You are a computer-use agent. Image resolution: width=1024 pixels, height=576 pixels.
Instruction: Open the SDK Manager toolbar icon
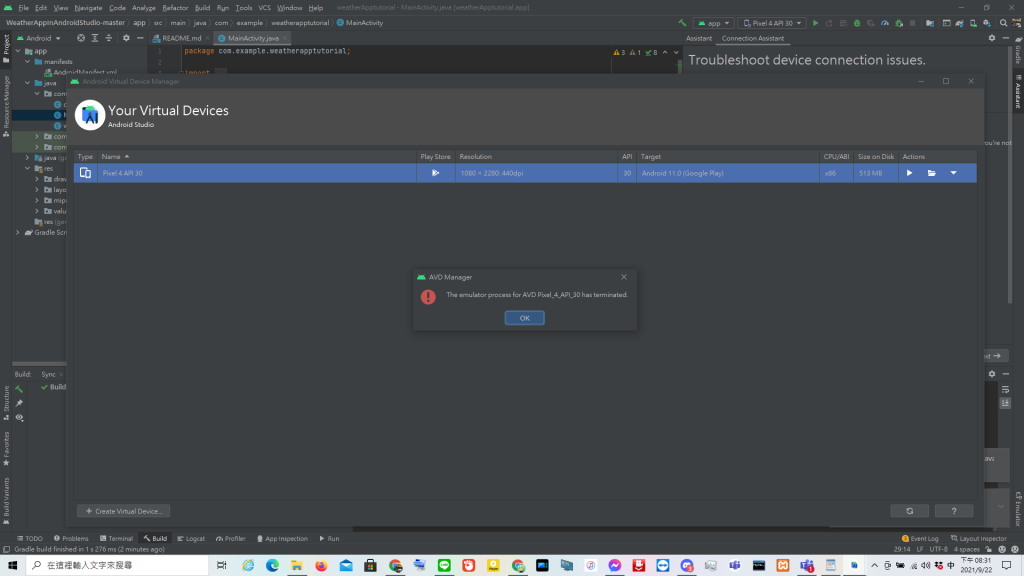click(x=987, y=23)
